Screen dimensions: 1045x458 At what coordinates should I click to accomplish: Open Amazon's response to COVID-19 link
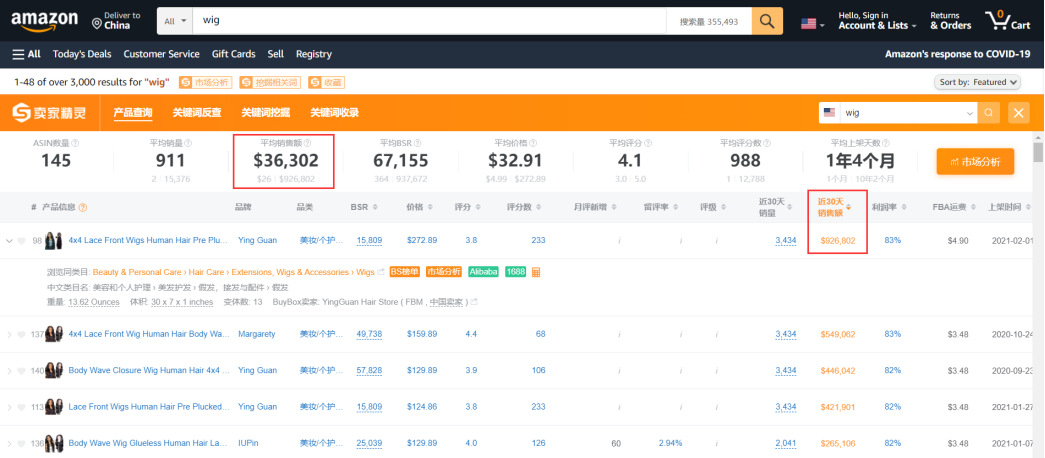958,54
